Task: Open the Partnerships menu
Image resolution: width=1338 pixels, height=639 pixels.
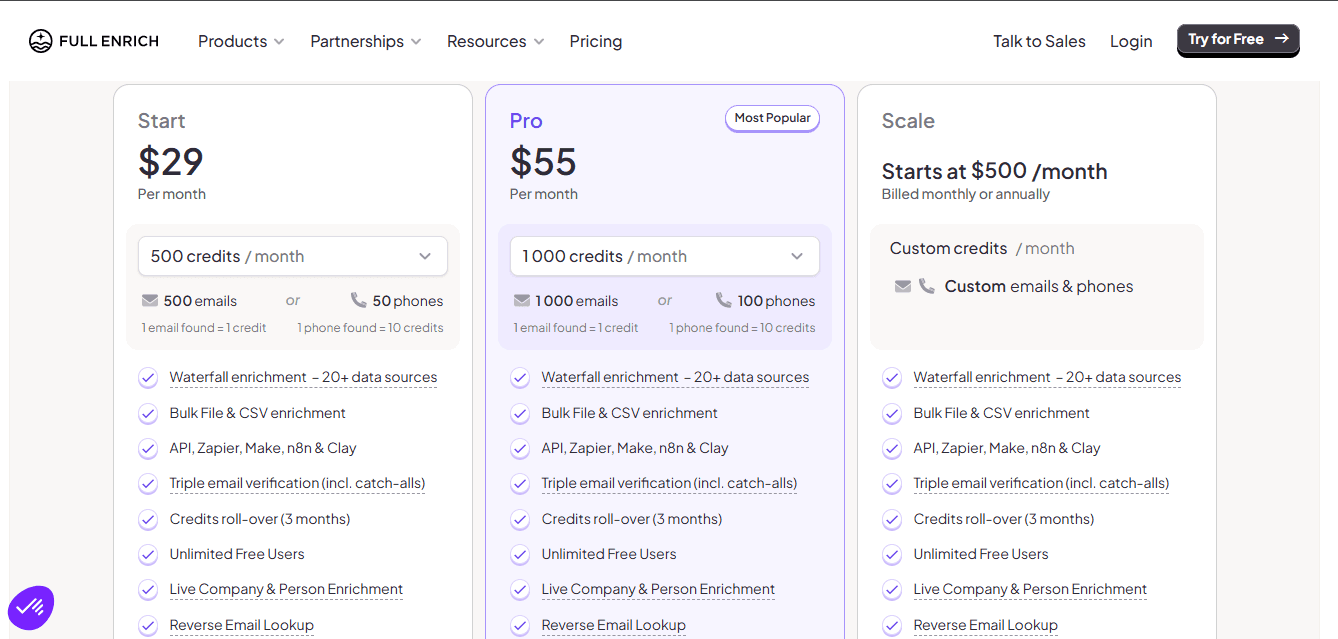Action: pyautogui.click(x=365, y=41)
